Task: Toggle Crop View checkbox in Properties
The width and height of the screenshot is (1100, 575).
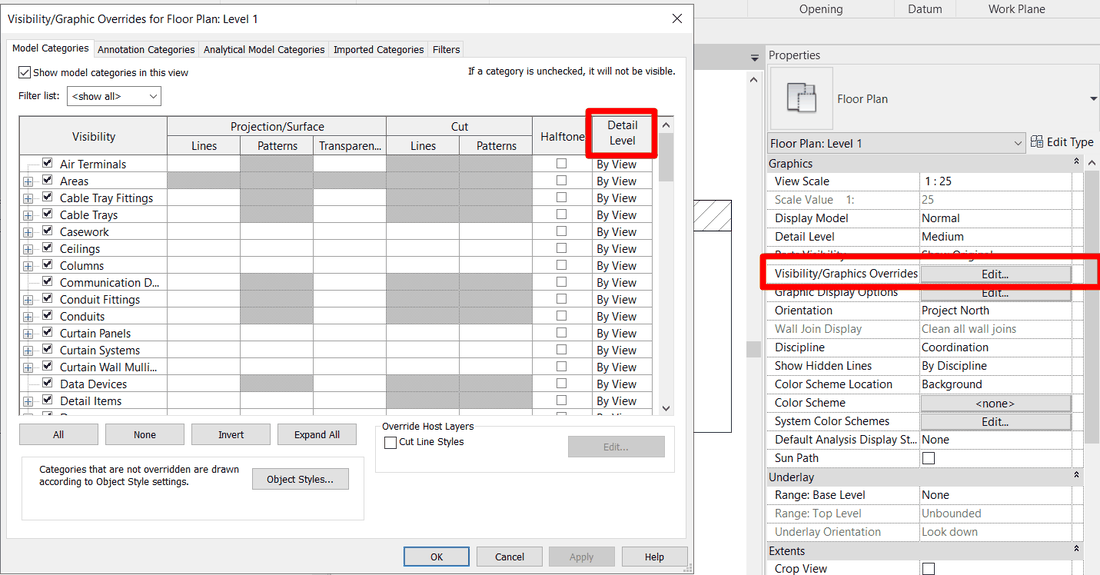Action: pos(928,569)
